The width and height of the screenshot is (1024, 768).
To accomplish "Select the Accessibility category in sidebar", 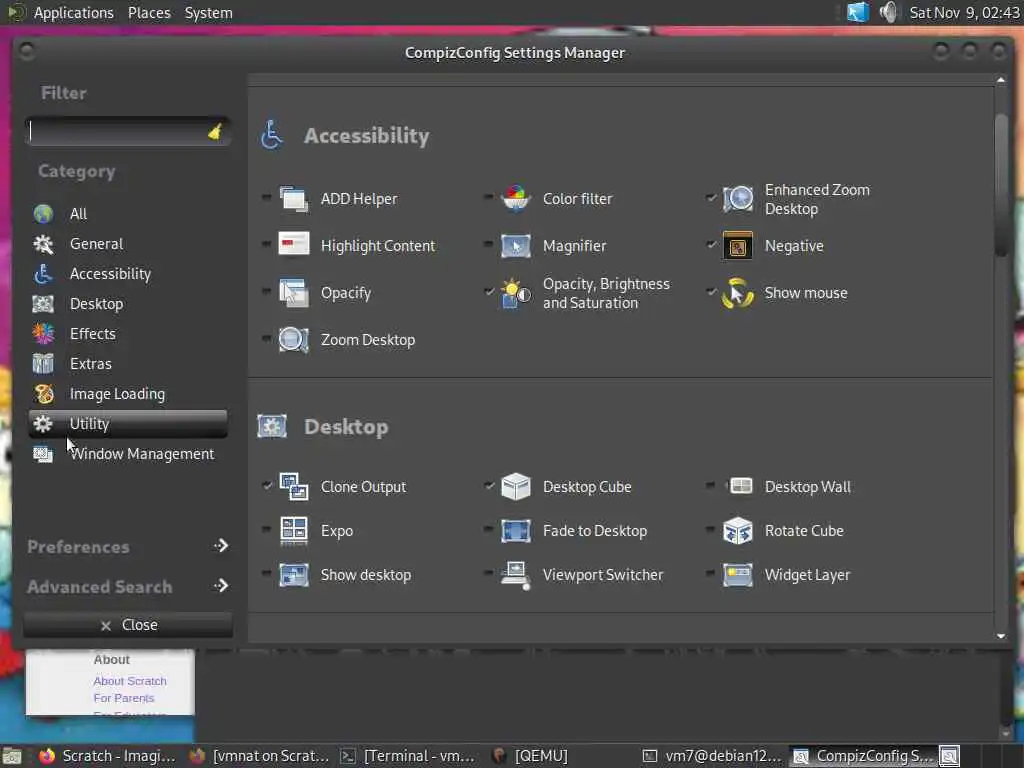I will tap(128, 274).
